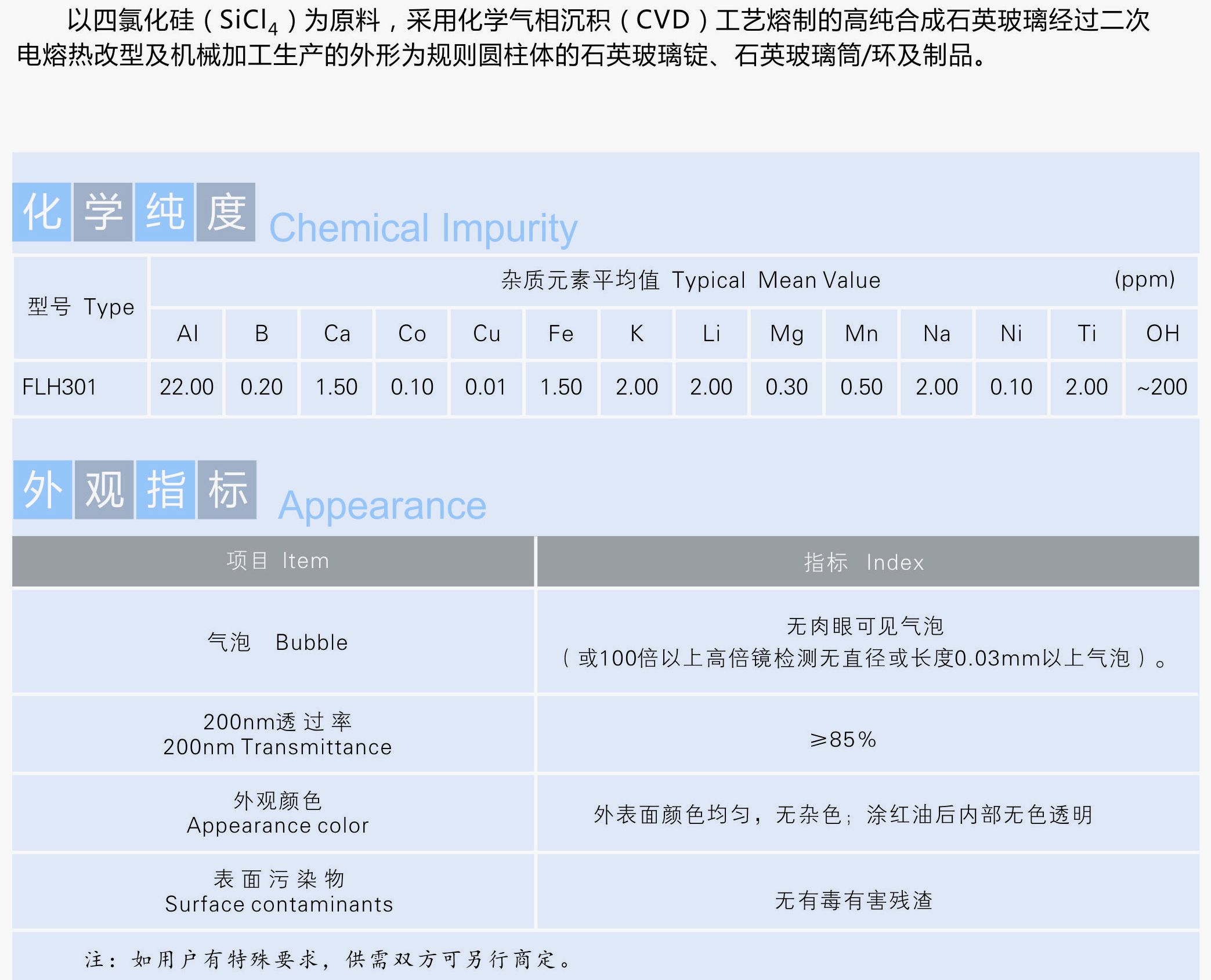Select the "气泡 Bubble" row label

click(277, 642)
